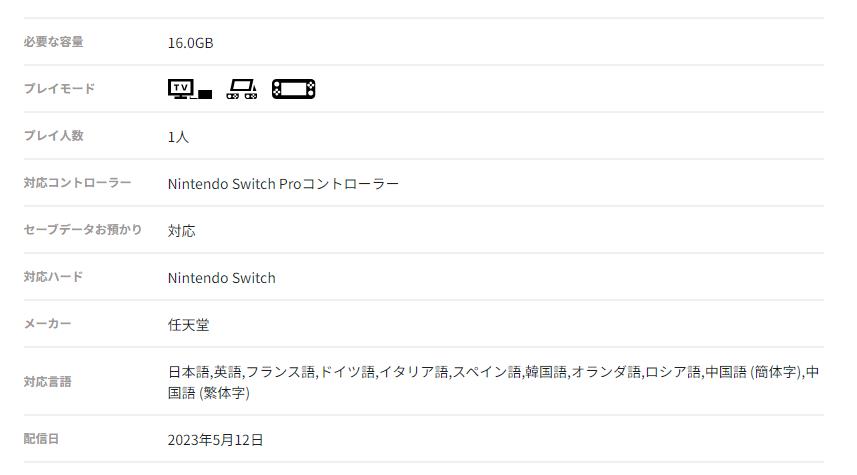Click Nintendo Switch Proコントローラー text
Image resolution: width=857 pixels, height=475 pixels.
[283, 184]
